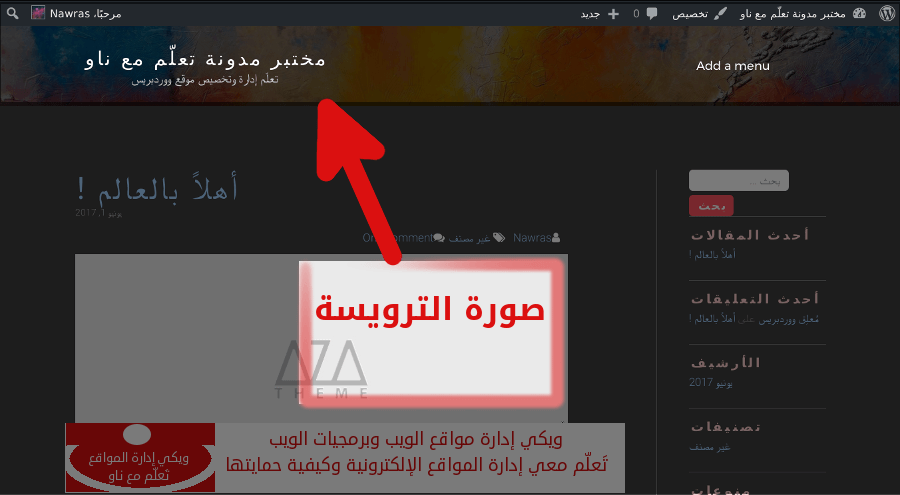This screenshot has height=495, width=900.
Task: Open the comments bubble icon in admin bar
Action: [652, 13]
